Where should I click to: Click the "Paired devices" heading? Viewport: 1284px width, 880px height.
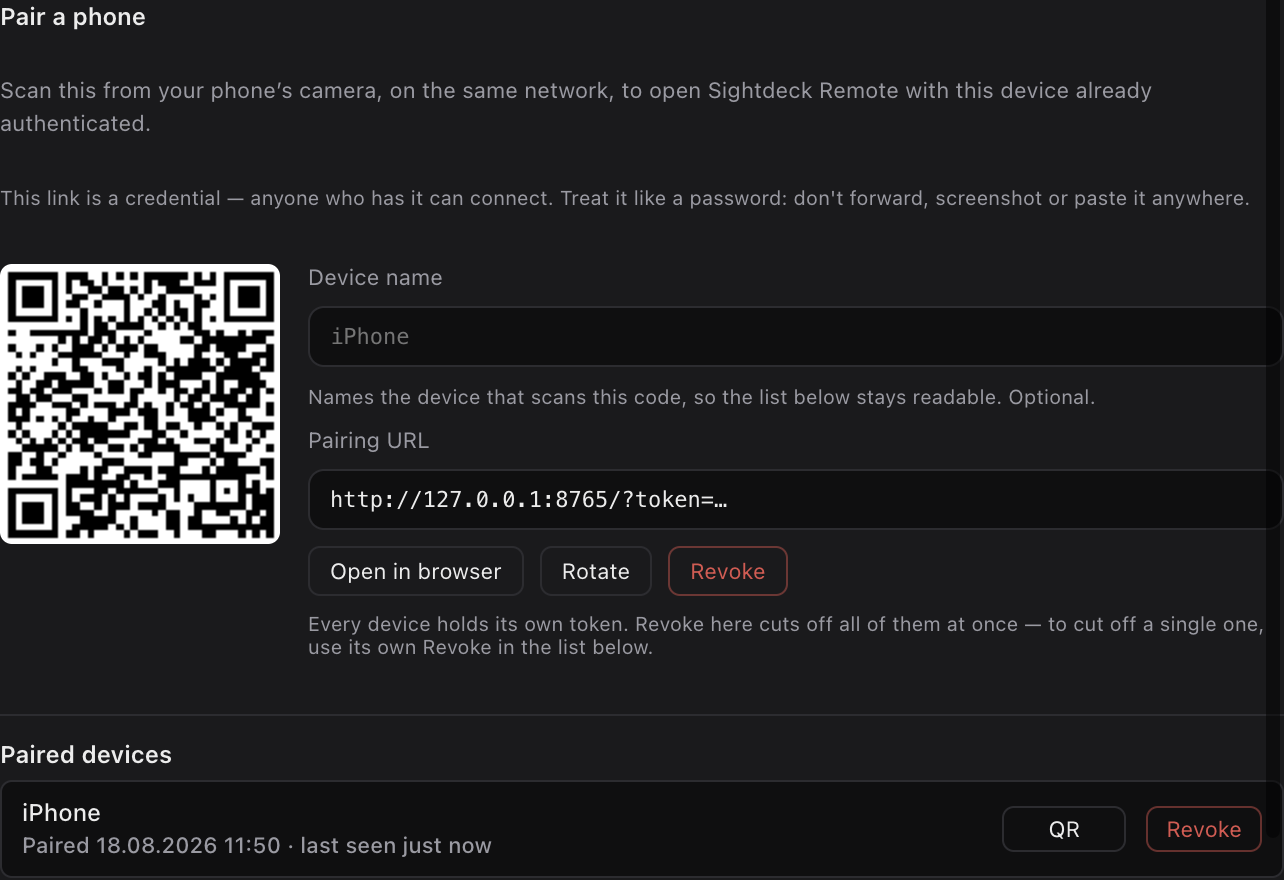[x=86, y=755]
